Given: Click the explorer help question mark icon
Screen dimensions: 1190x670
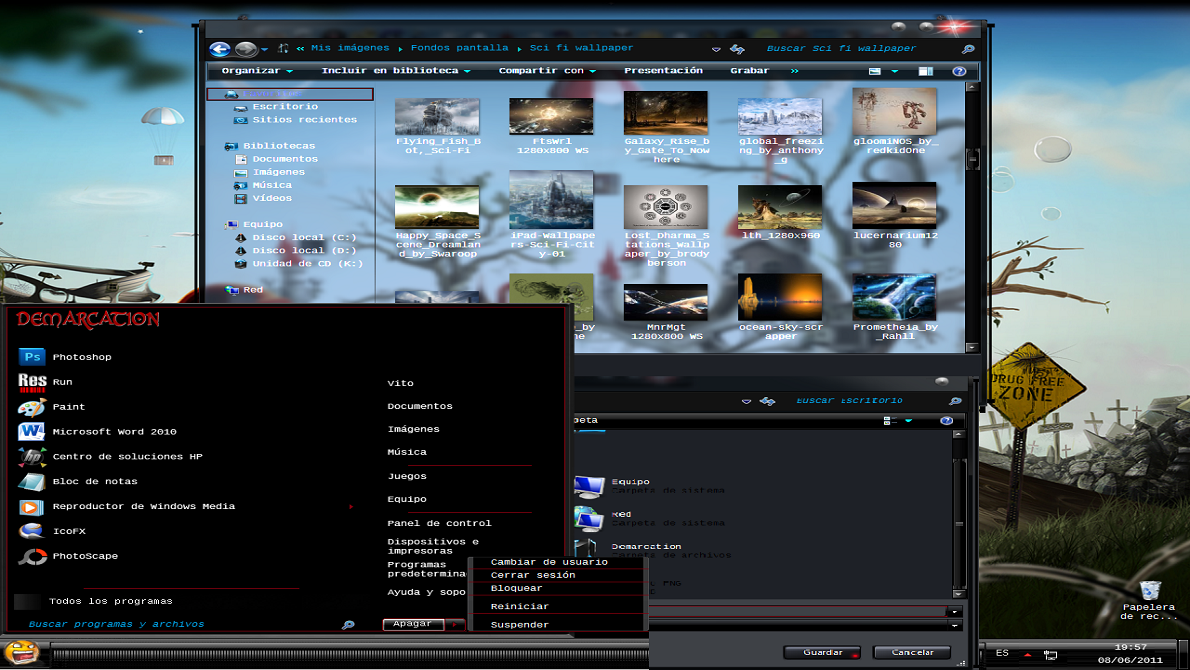Looking at the screenshot, I should click(959, 71).
